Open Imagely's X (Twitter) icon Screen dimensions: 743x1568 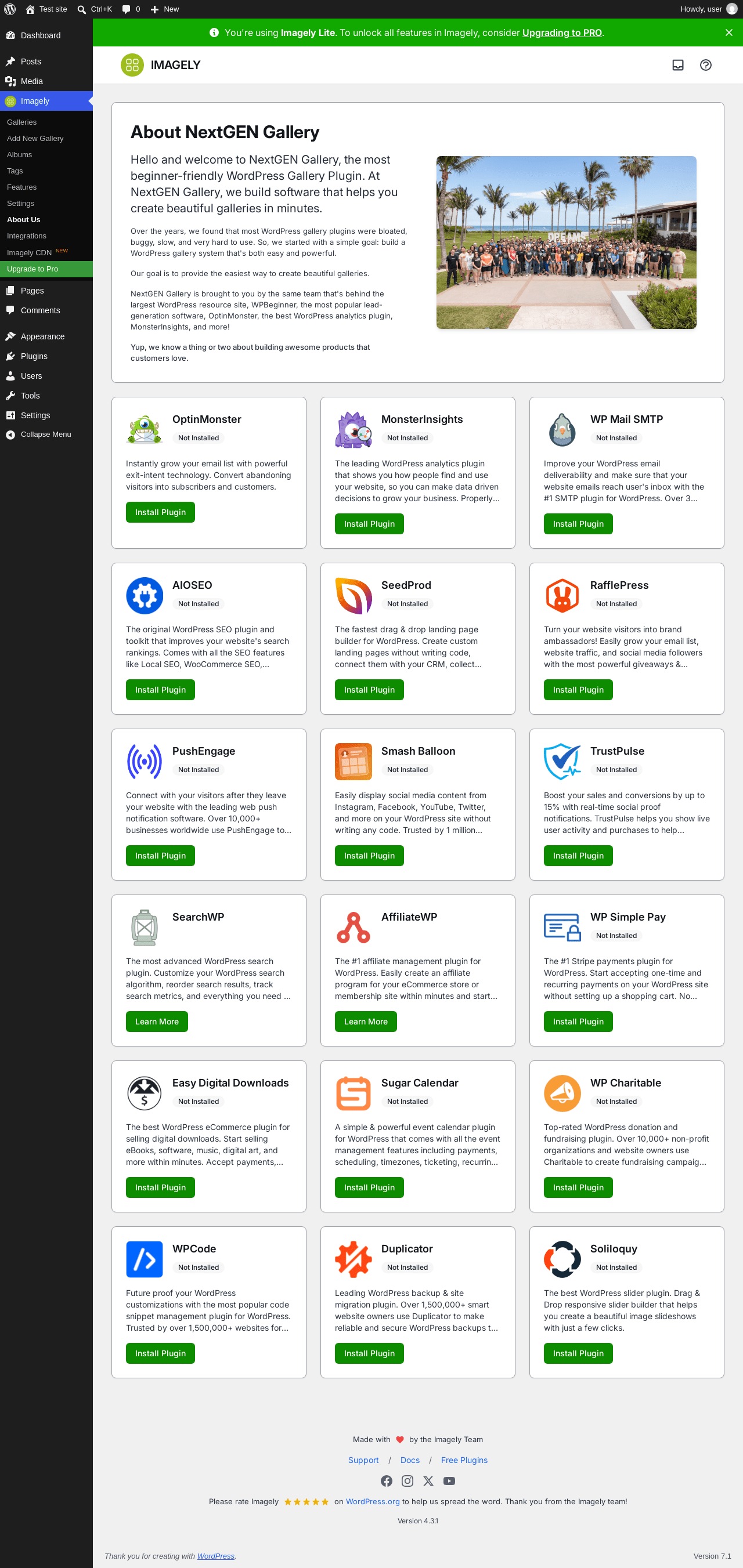[429, 1480]
